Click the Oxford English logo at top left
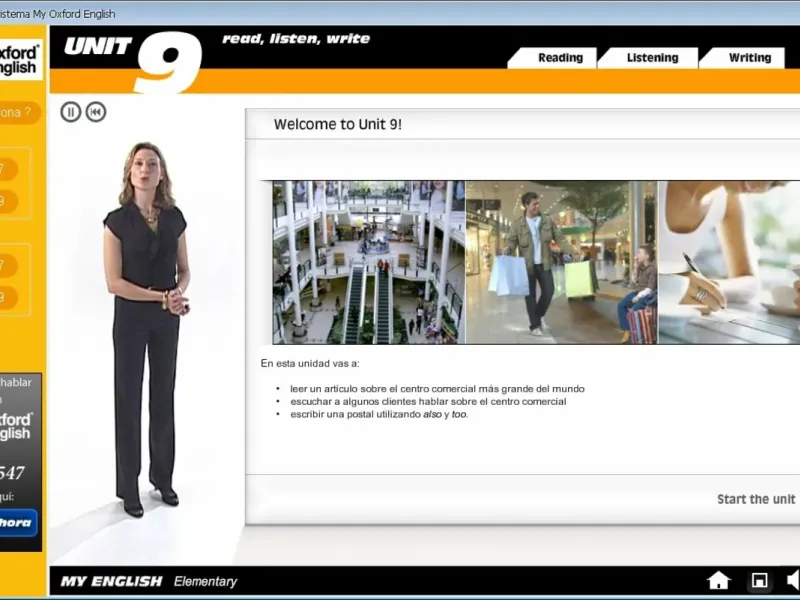800x600 pixels. [20, 60]
